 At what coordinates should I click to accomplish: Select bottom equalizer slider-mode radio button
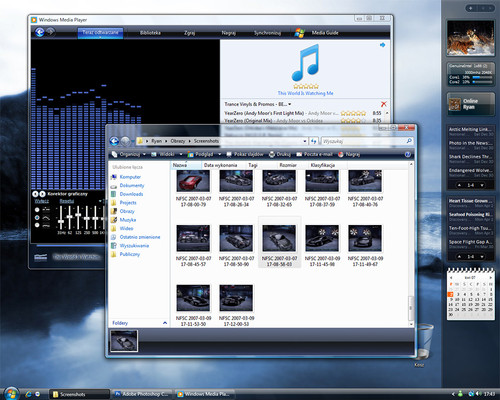click(37, 225)
